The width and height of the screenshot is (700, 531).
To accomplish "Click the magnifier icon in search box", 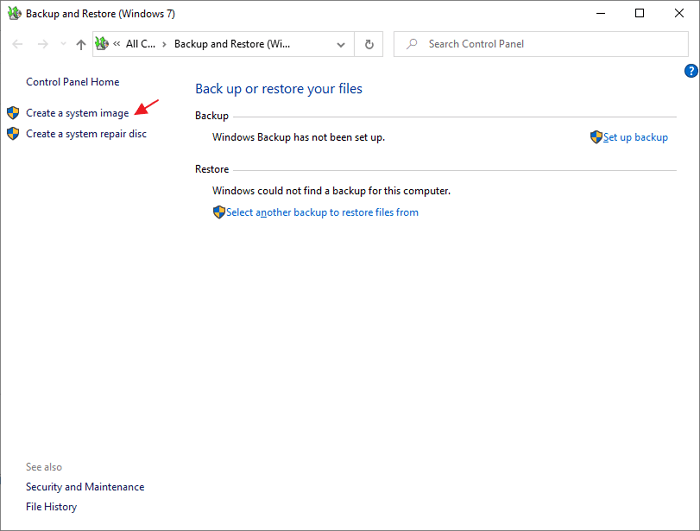I will (411, 45).
